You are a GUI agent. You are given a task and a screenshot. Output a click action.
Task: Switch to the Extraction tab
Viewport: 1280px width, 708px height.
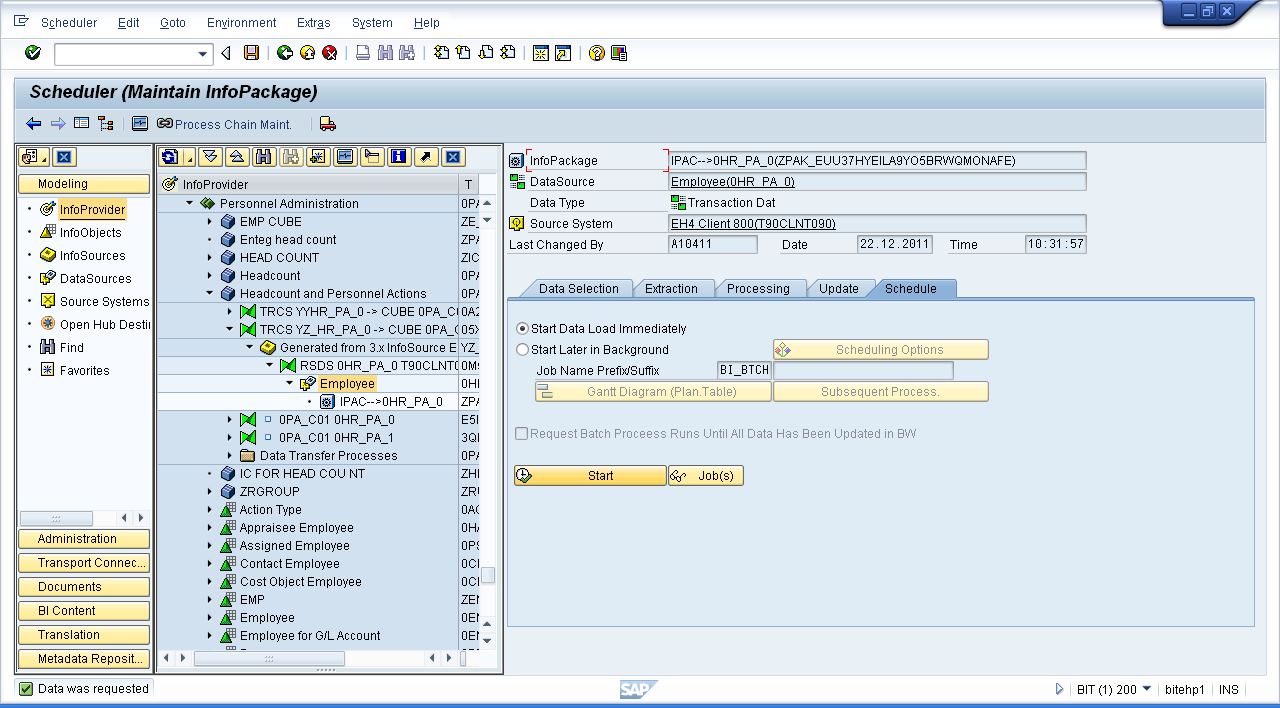[x=671, y=288]
